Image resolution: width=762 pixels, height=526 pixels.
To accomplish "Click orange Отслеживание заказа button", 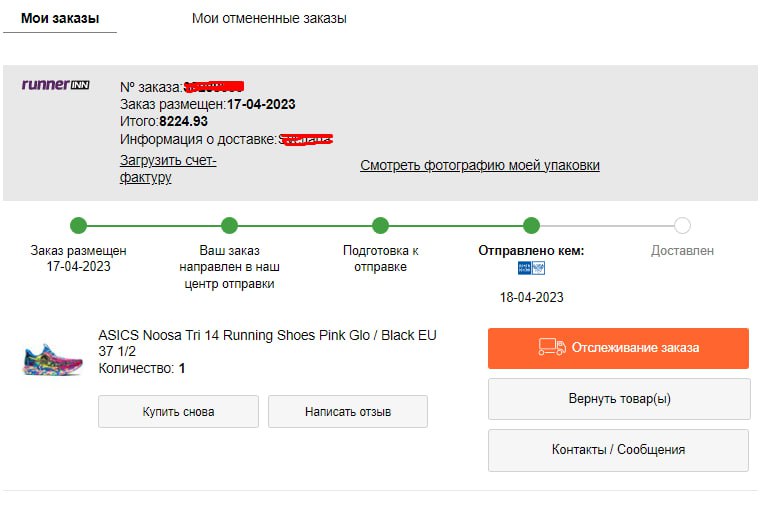I will click(618, 348).
